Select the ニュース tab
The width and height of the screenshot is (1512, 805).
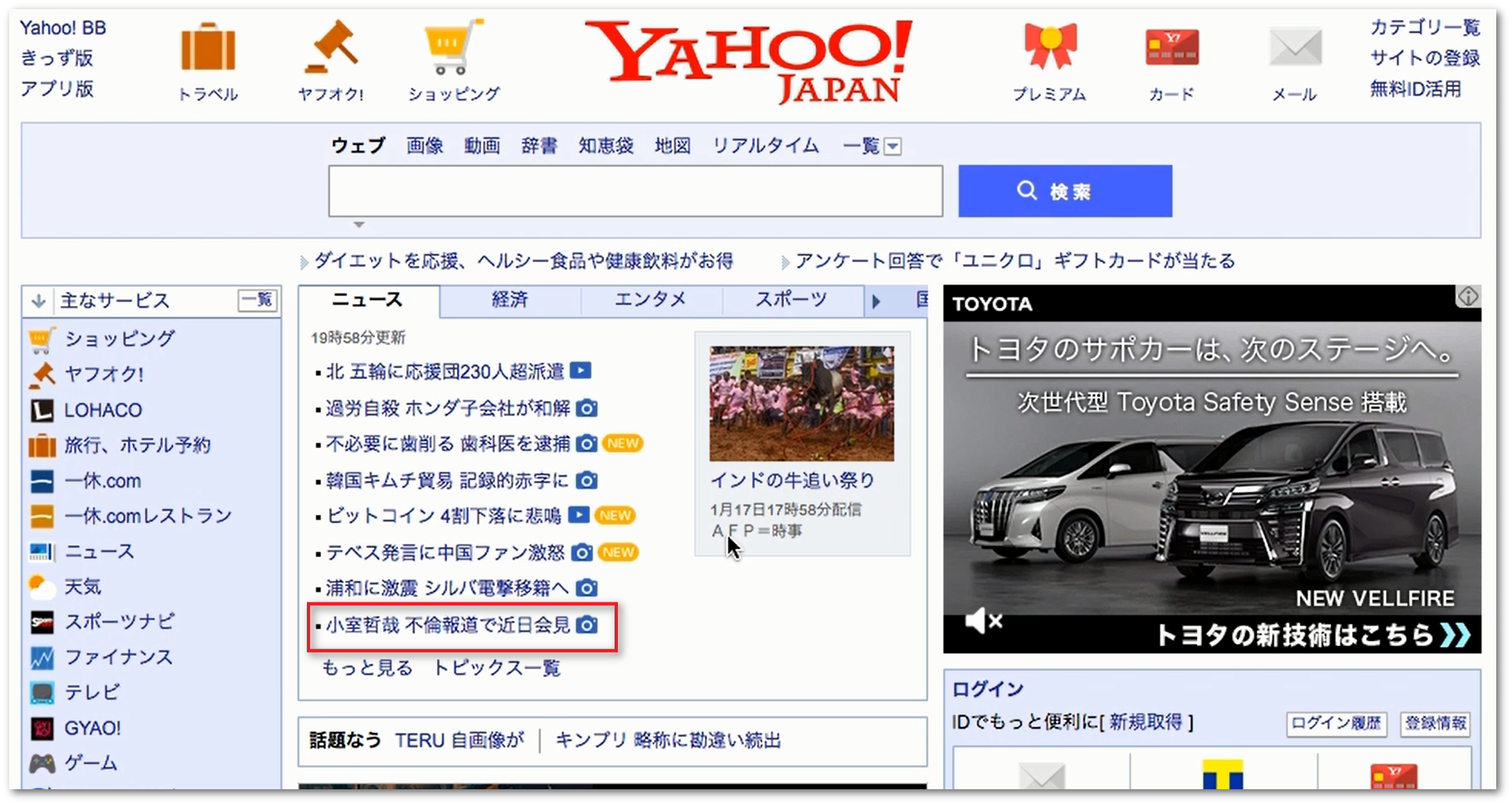[367, 300]
